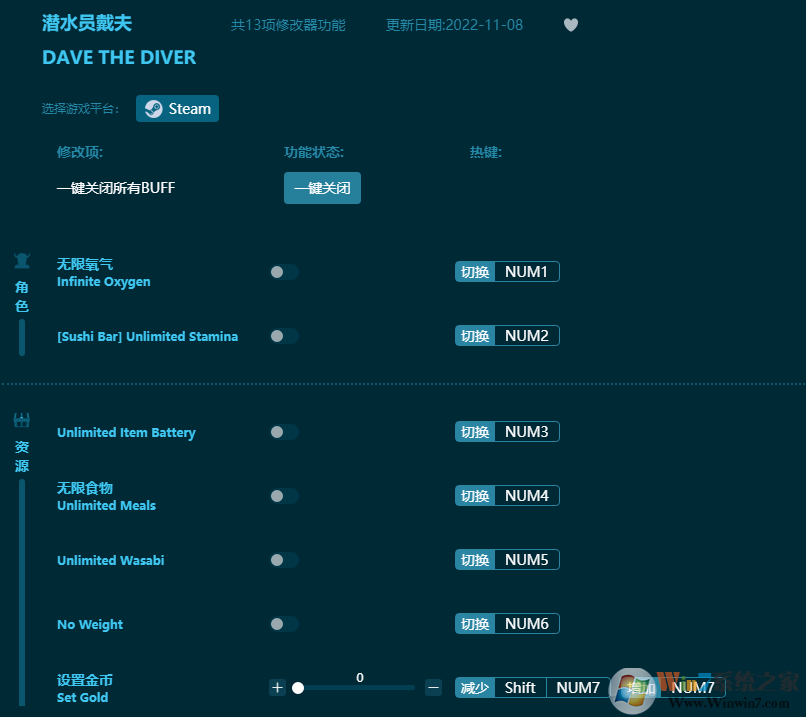The image size is (806, 717).
Task: Click the plus stepper next to Set Gold
Action: click(277, 688)
